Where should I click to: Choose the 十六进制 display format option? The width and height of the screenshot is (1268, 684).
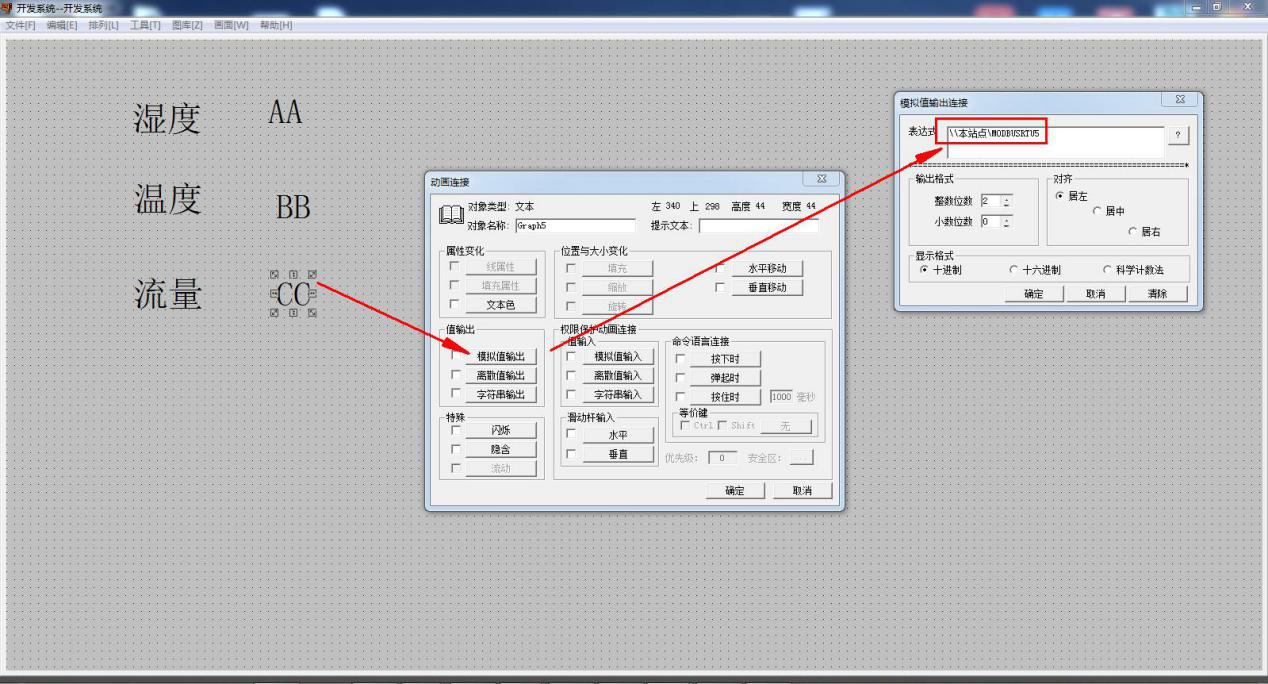1014,270
